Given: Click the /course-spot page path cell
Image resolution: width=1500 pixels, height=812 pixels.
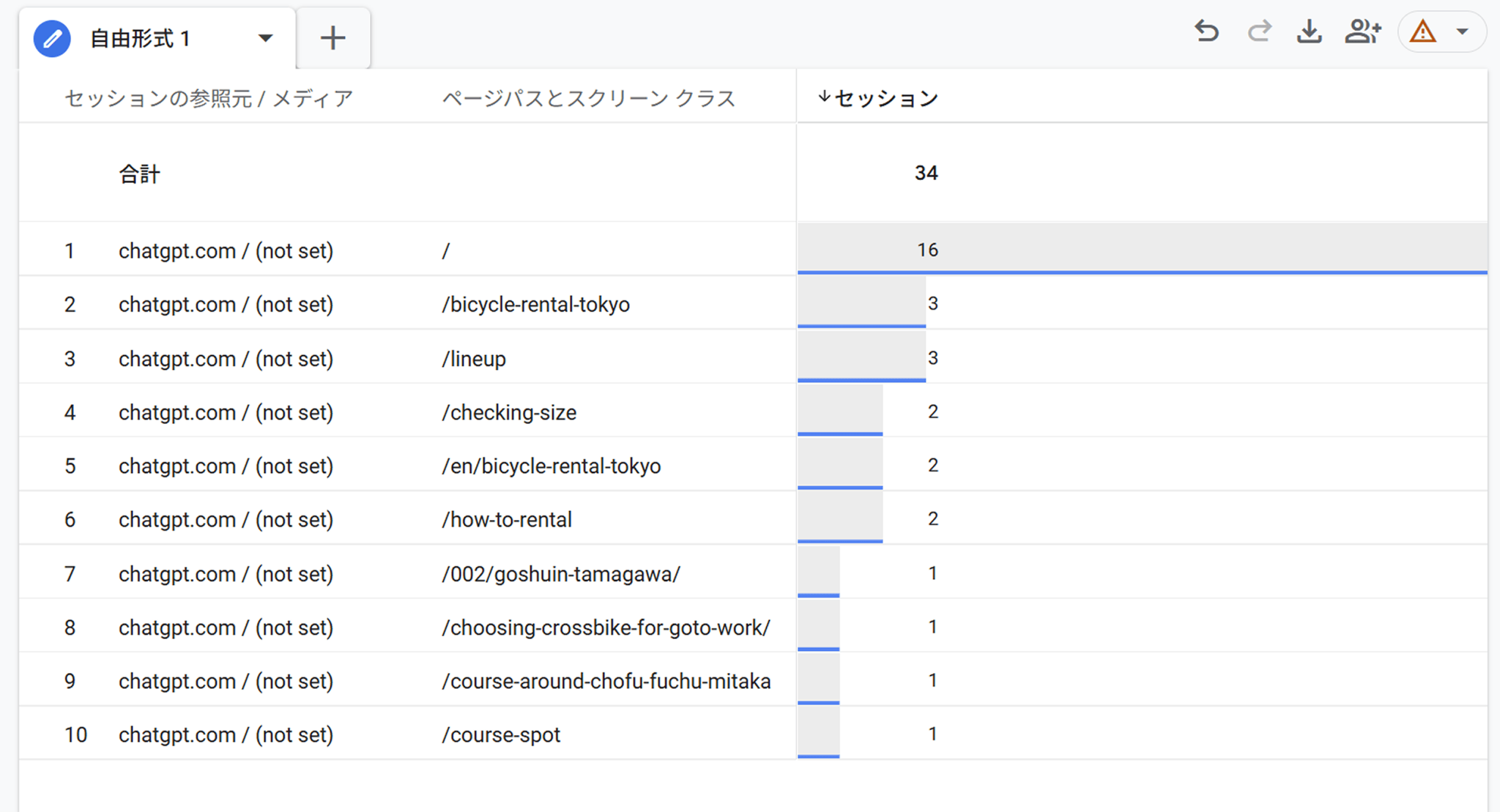Looking at the screenshot, I should pos(501,734).
